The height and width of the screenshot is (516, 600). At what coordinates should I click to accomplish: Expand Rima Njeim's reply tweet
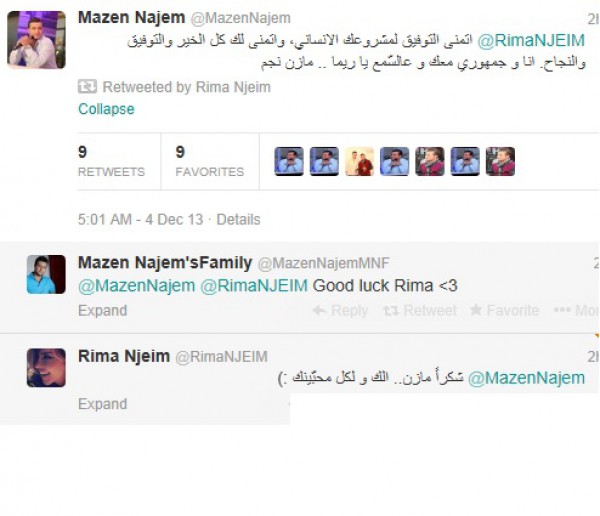click(x=103, y=404)
